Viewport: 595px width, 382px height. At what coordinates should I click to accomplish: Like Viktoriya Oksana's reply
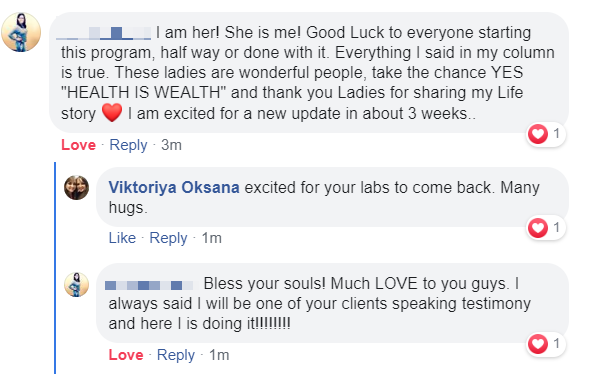coord(122,238)
